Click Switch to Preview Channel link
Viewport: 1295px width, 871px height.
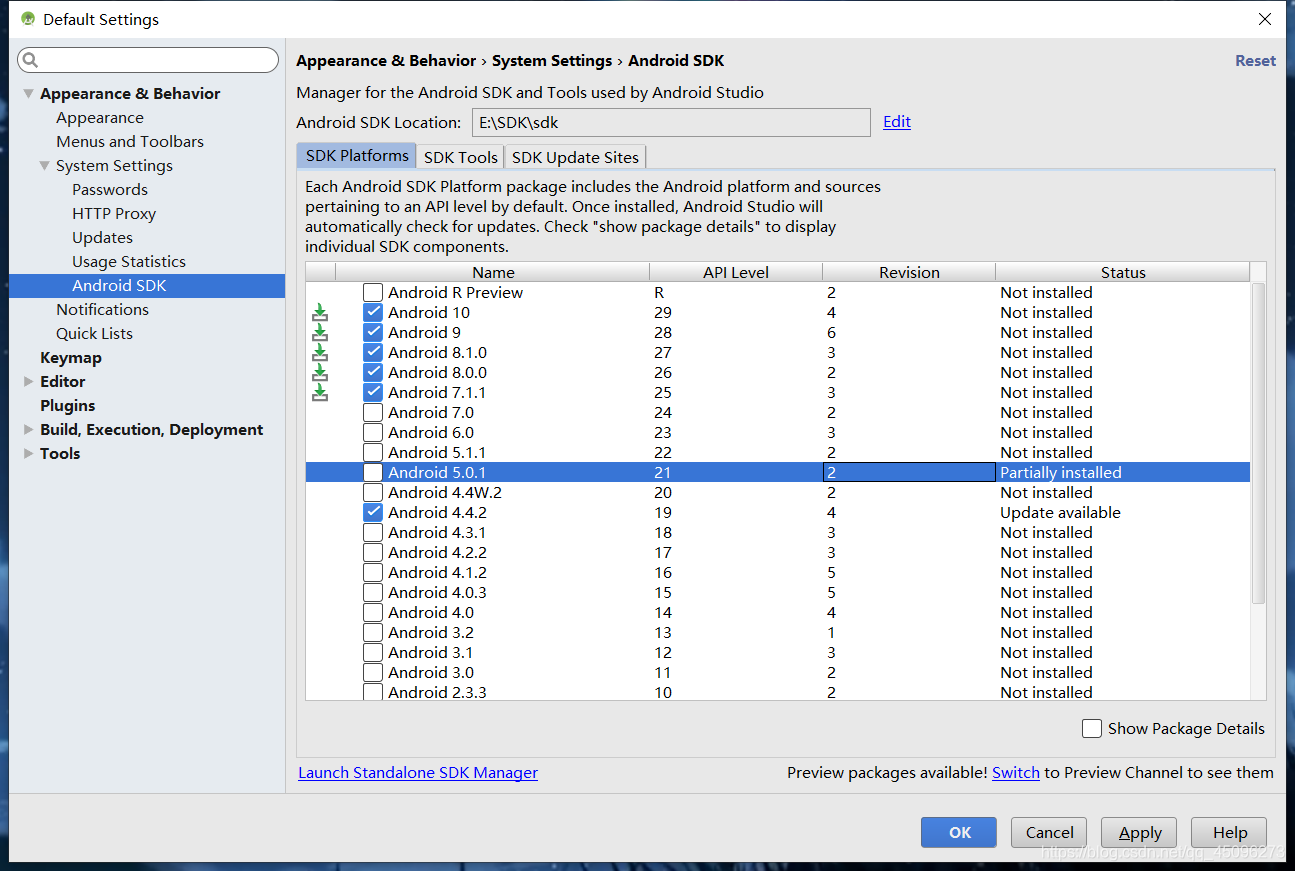[1016, 772]
